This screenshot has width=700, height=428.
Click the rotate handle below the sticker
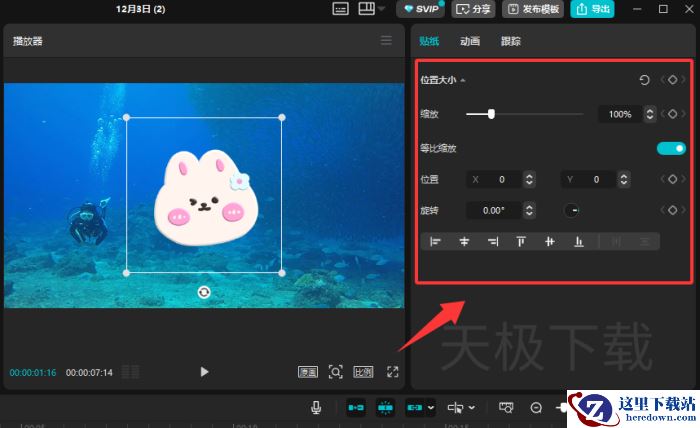tap(204, 292)
